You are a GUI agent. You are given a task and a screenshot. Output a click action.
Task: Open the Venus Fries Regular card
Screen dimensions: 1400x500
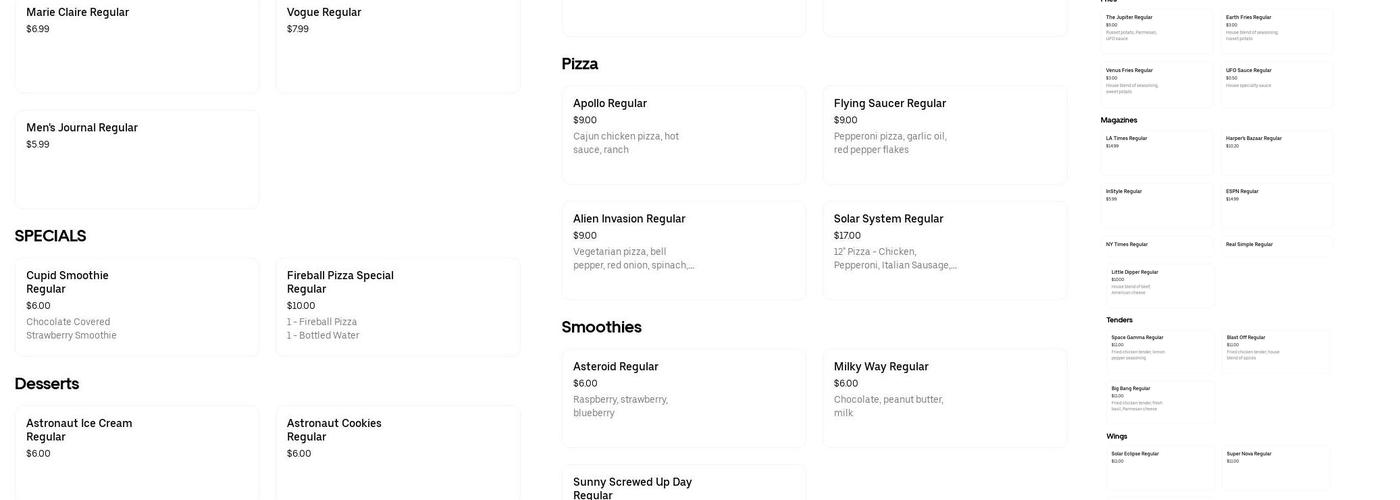pyautogui.click(x=1157, y=84)
